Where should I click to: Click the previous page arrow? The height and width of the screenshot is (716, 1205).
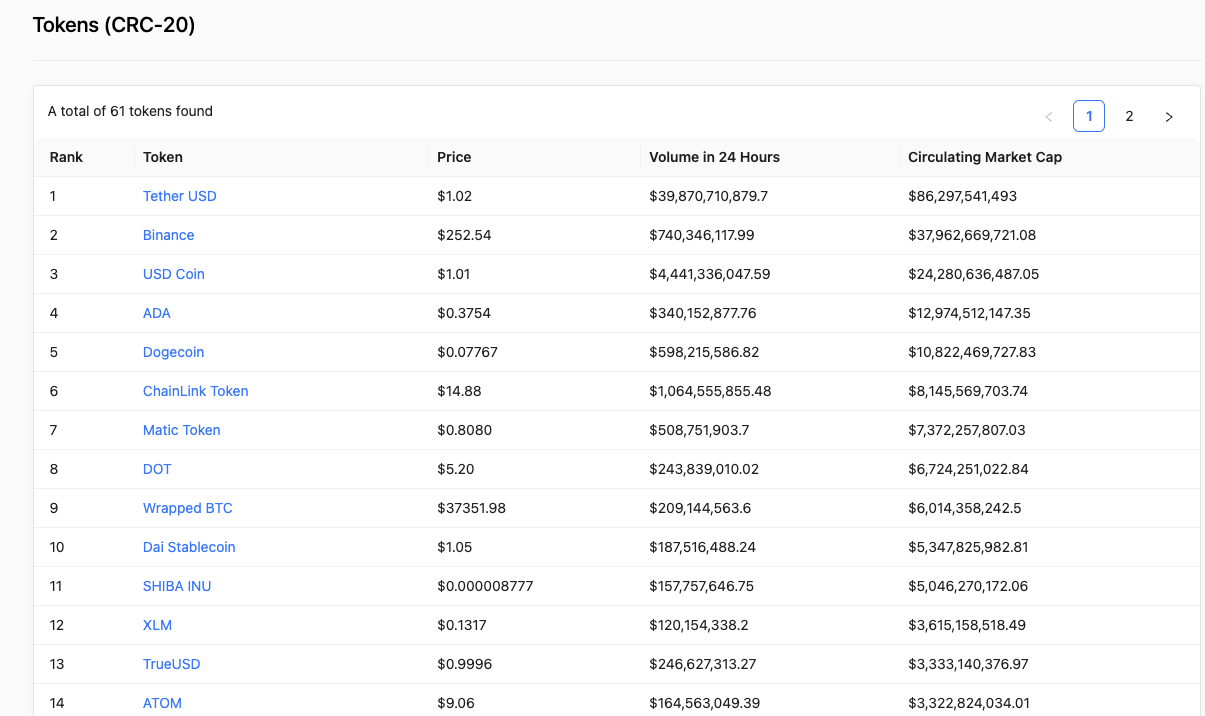(1049, 116)
